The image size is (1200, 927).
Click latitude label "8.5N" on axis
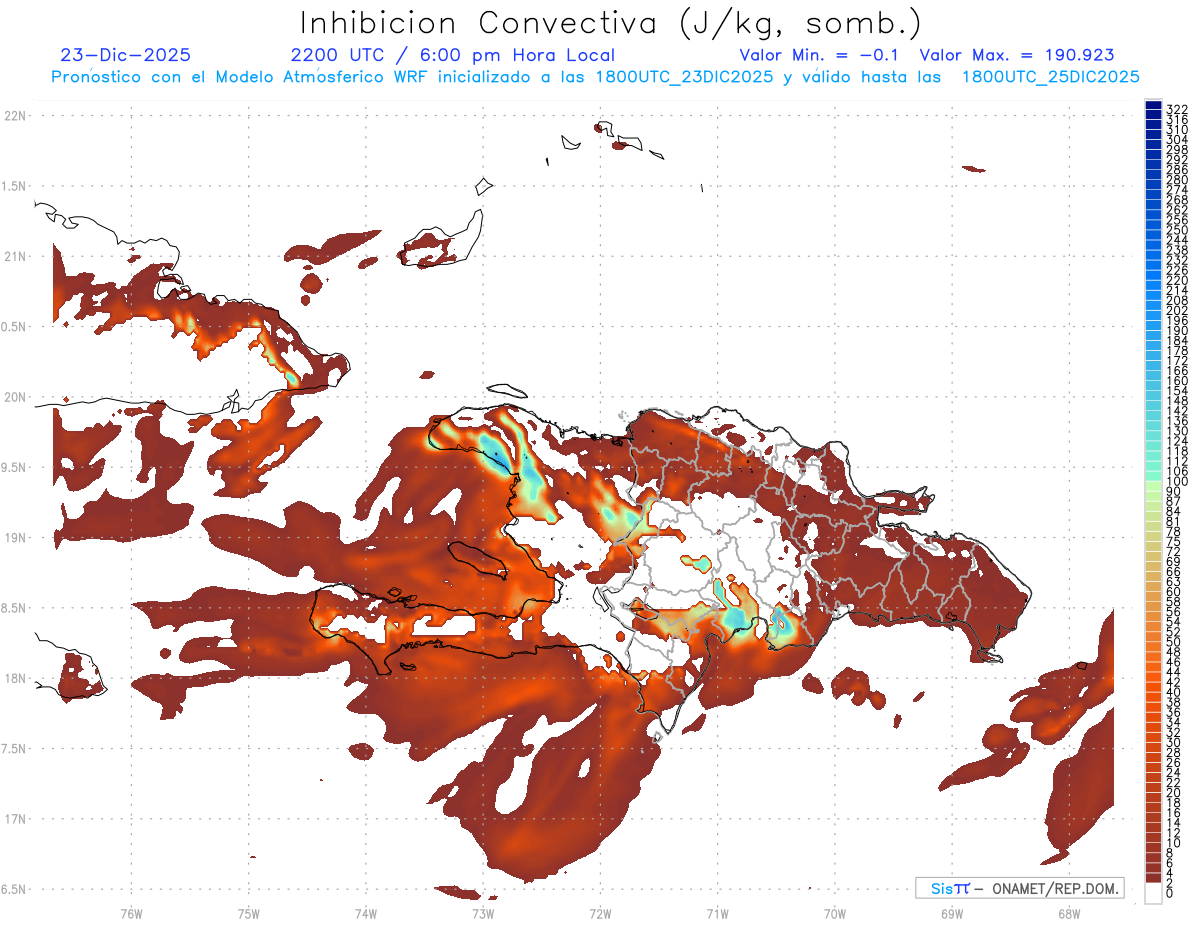coord(15,608)
